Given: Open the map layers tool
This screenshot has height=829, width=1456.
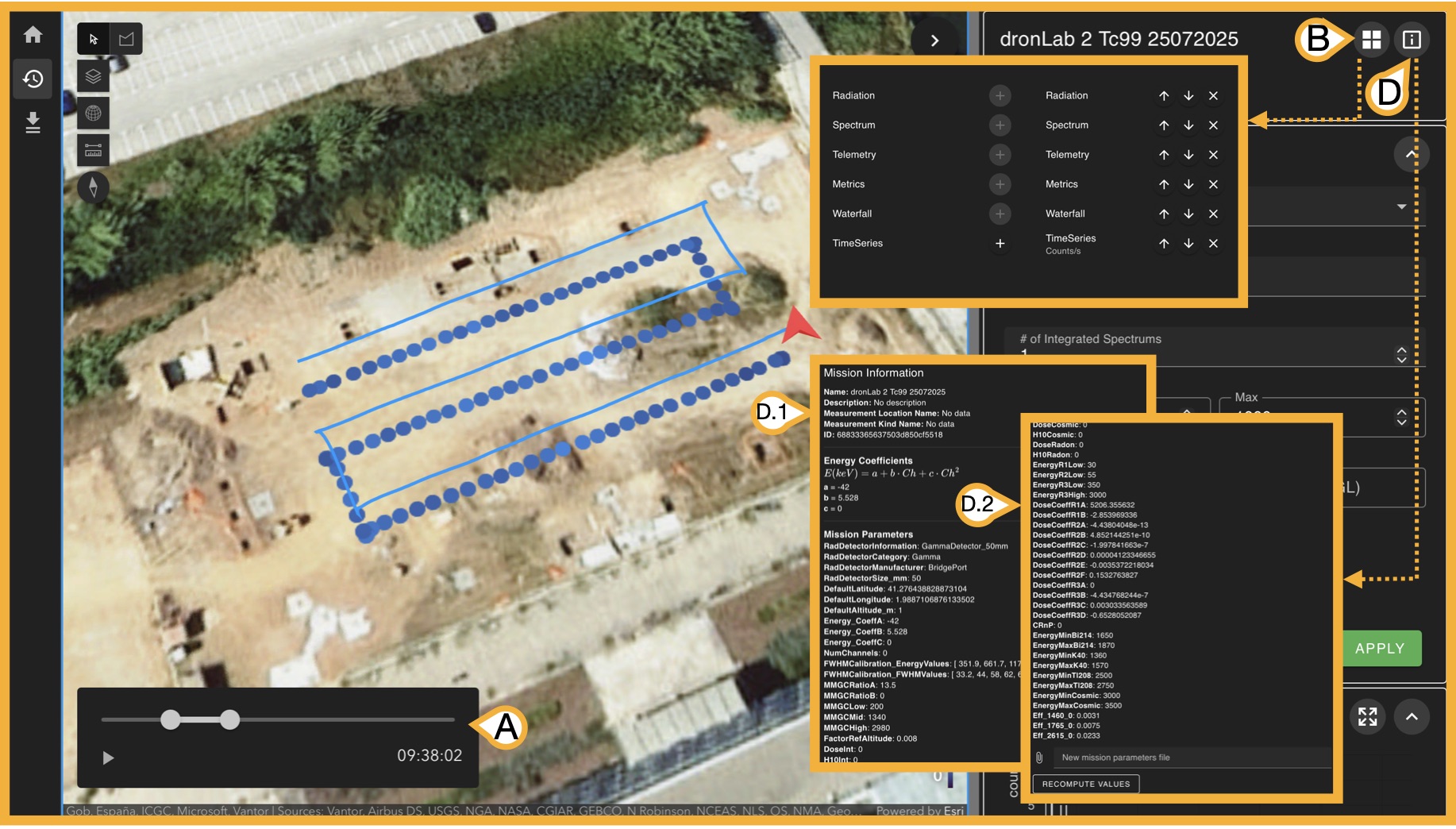Looking at the screenshot, I should 93,76.
